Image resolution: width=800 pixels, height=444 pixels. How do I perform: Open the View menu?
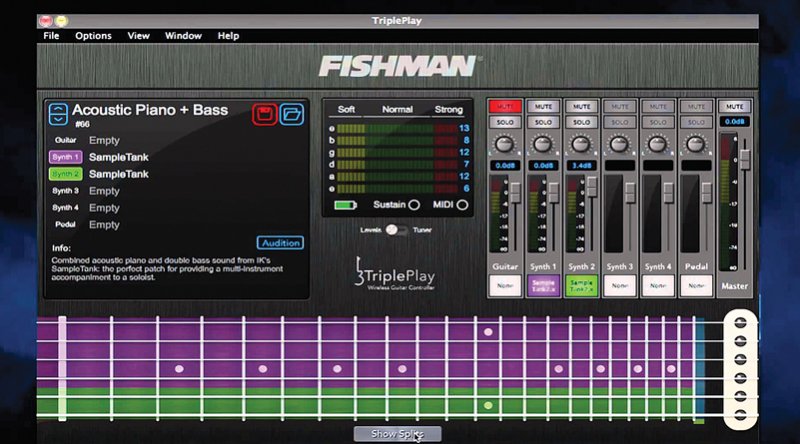pos(139,36)
